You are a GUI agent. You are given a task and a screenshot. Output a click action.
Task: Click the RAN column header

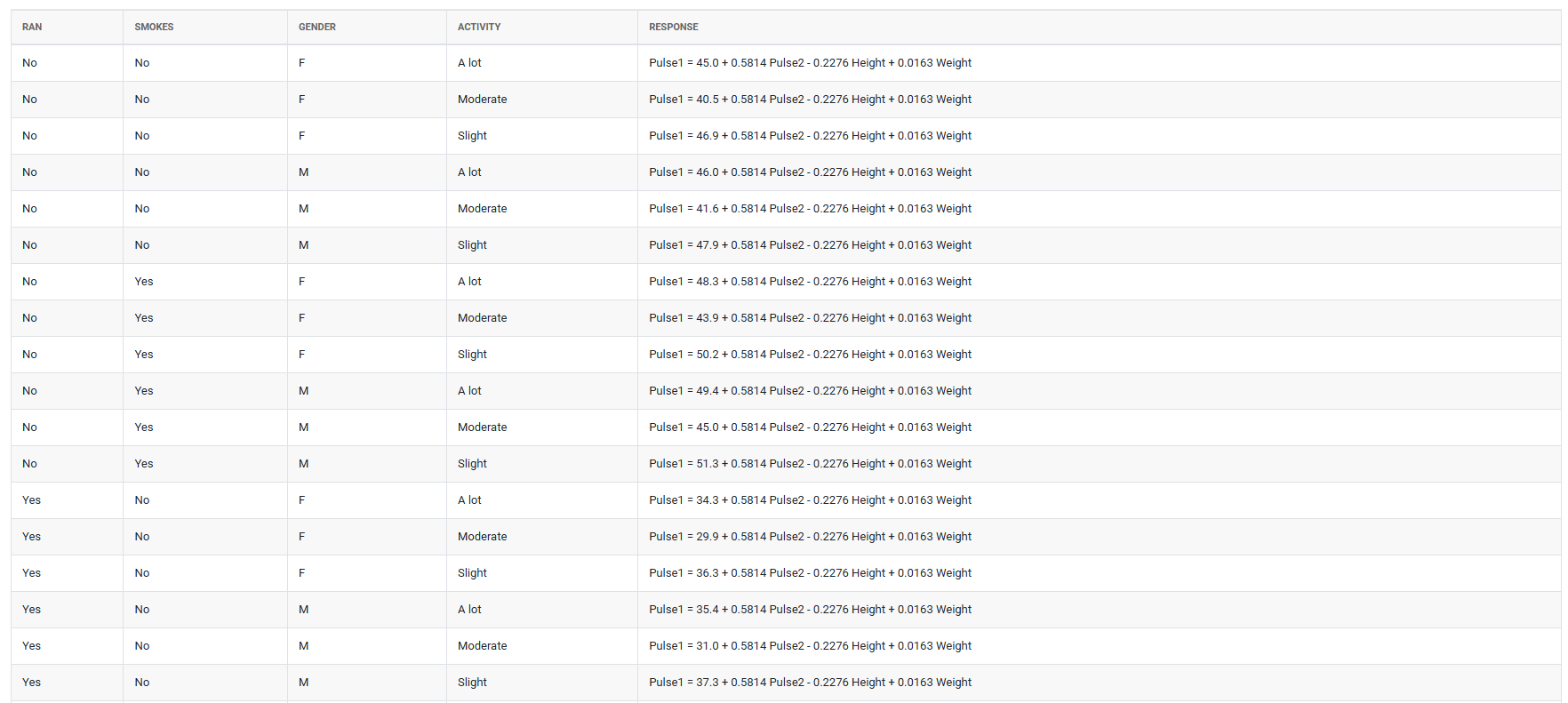click(x=32, y=27)
